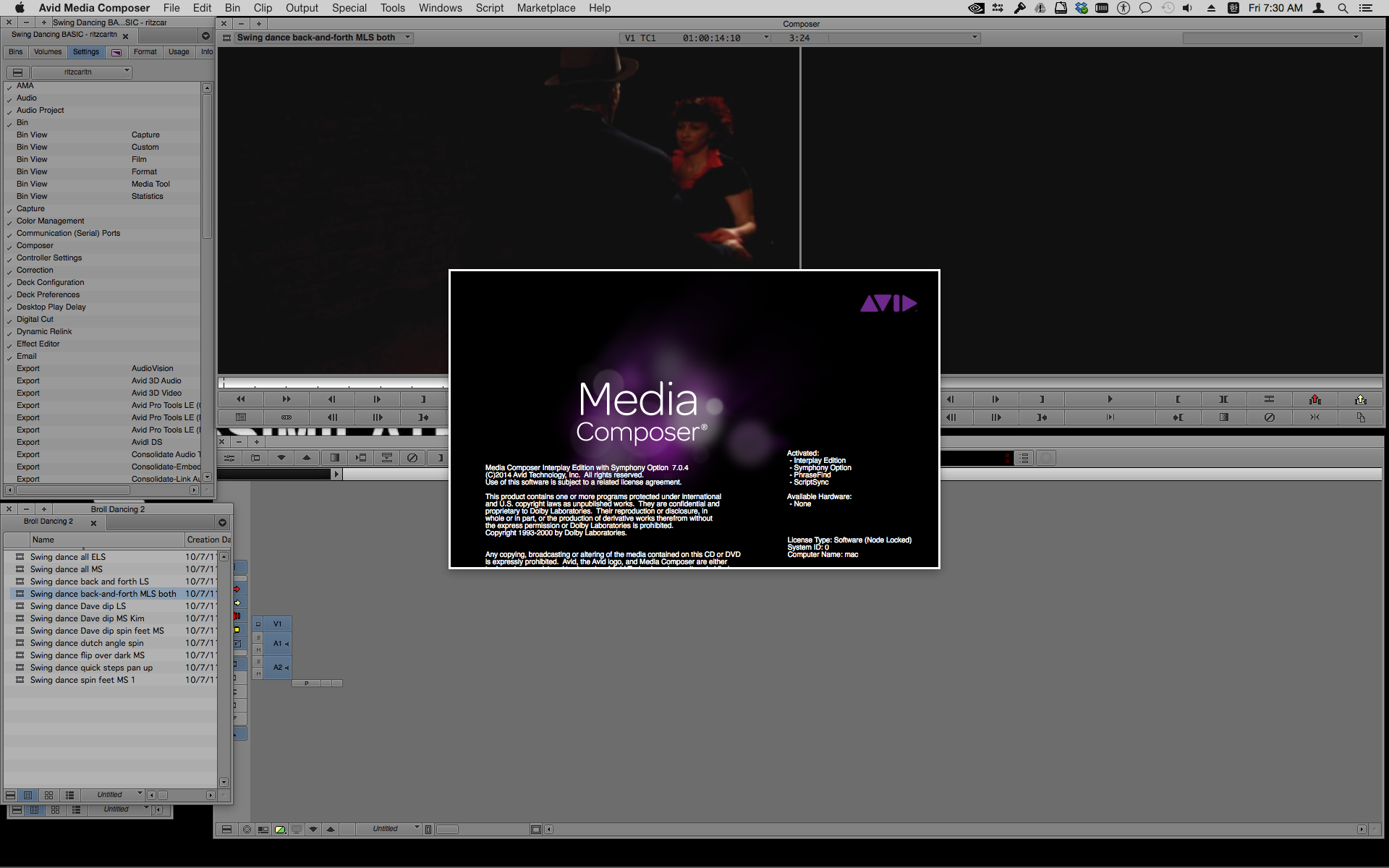The width and height of the screenshot is (1389, 868).
Task: Switch to the Bins tab
Action: 16,52
